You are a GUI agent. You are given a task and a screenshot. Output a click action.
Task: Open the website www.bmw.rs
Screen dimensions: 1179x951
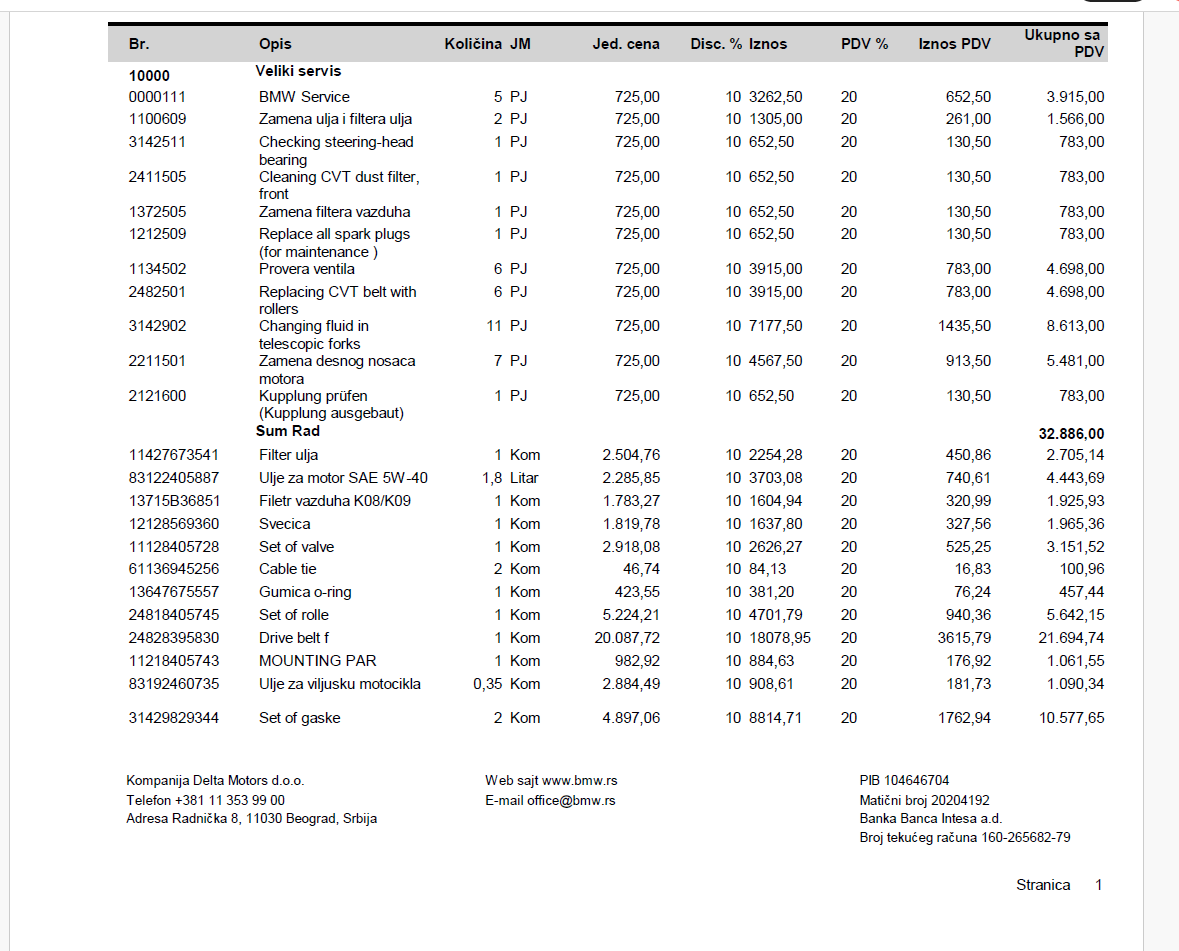coord(579,781)
